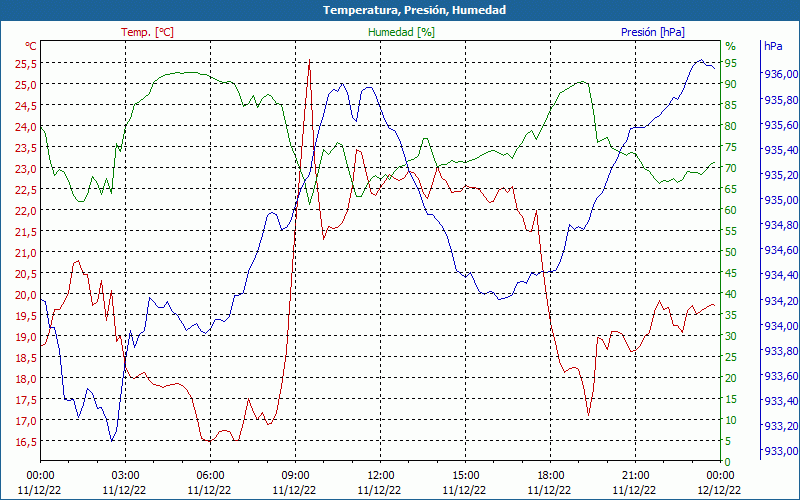Screen dimensions: 800x500
Task: Click the chart title "Temperatura, Presión, Humedad"
Action: point(414,10)
